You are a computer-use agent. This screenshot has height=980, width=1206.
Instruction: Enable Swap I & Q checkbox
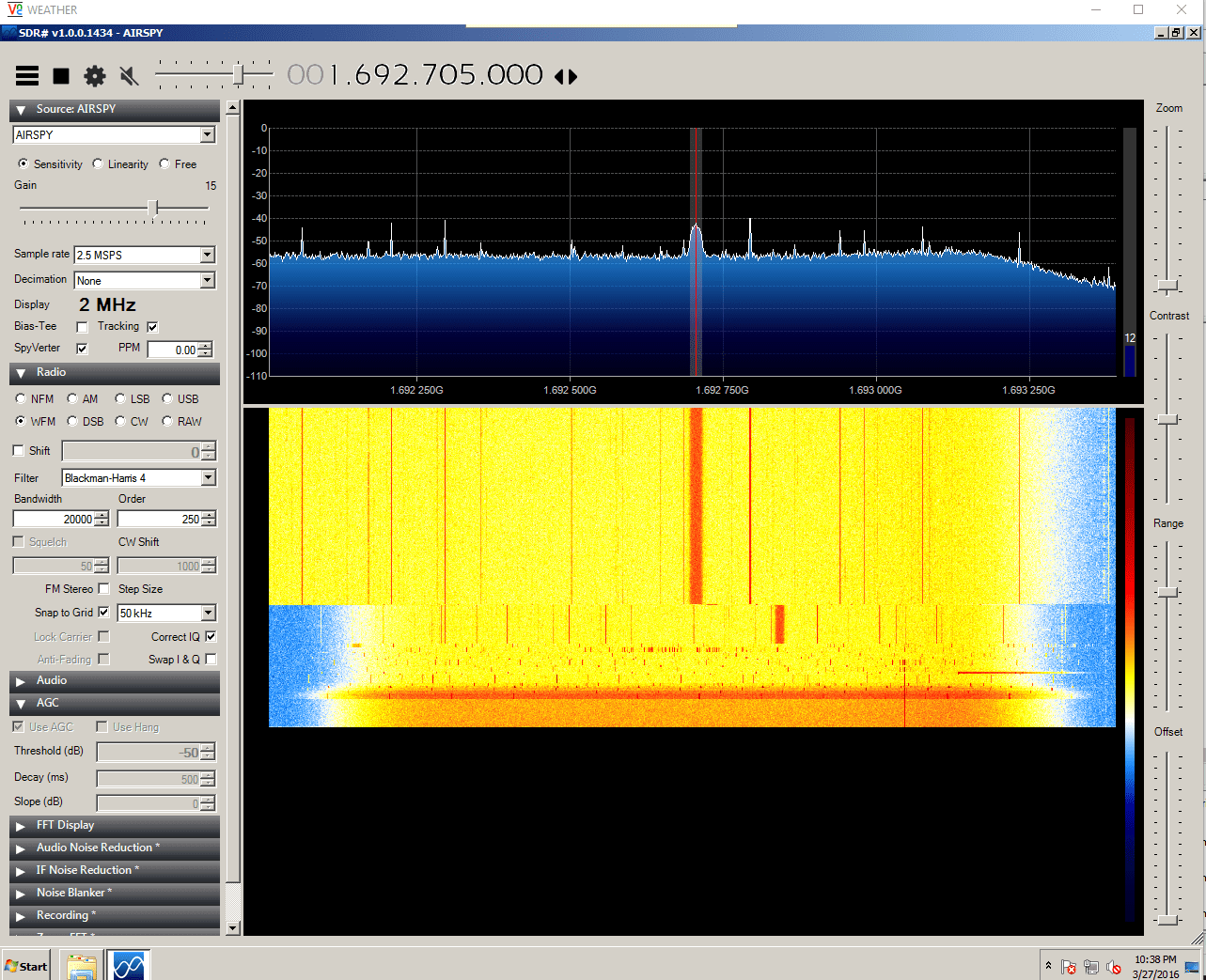[x=211, y=659]
